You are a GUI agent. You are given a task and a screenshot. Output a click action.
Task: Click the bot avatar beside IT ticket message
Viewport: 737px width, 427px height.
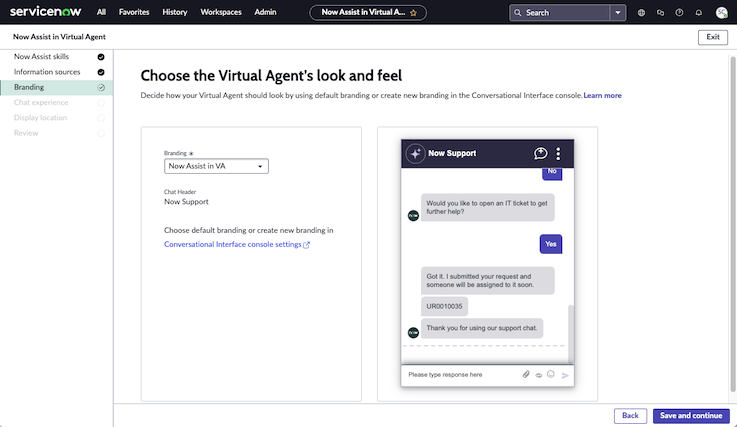[x=413, y=216]
